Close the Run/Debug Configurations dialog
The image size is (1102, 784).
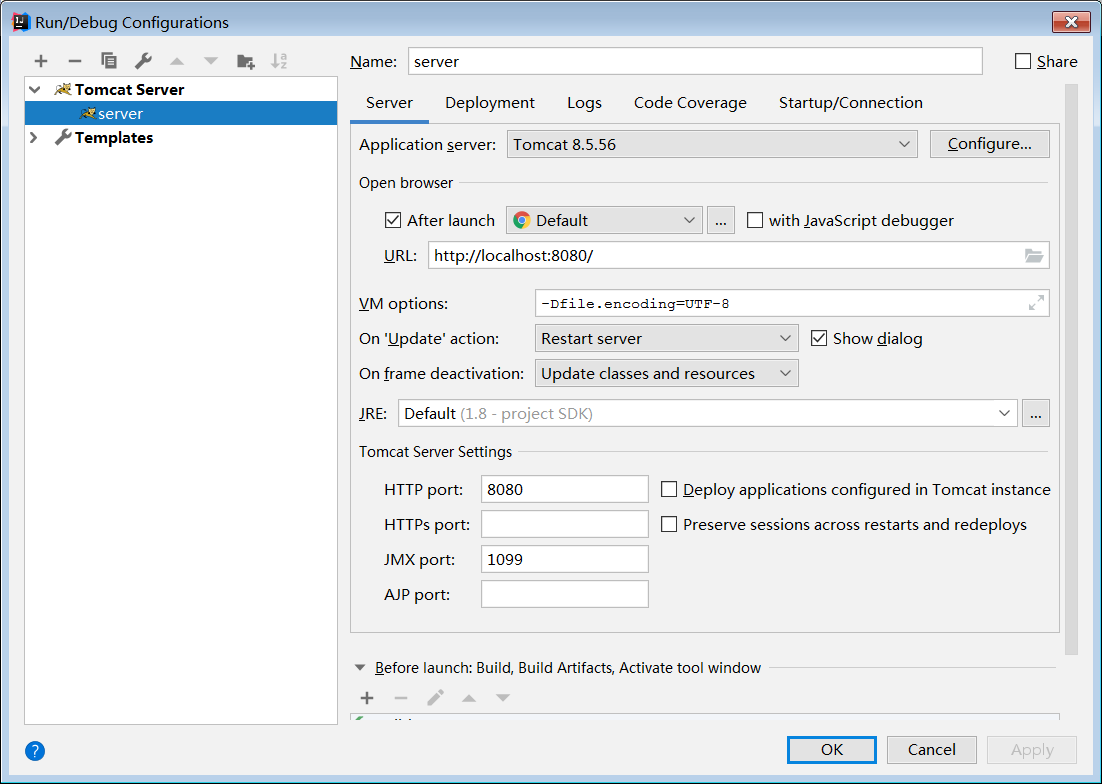pyautogui.click(x=1071, y=22)
